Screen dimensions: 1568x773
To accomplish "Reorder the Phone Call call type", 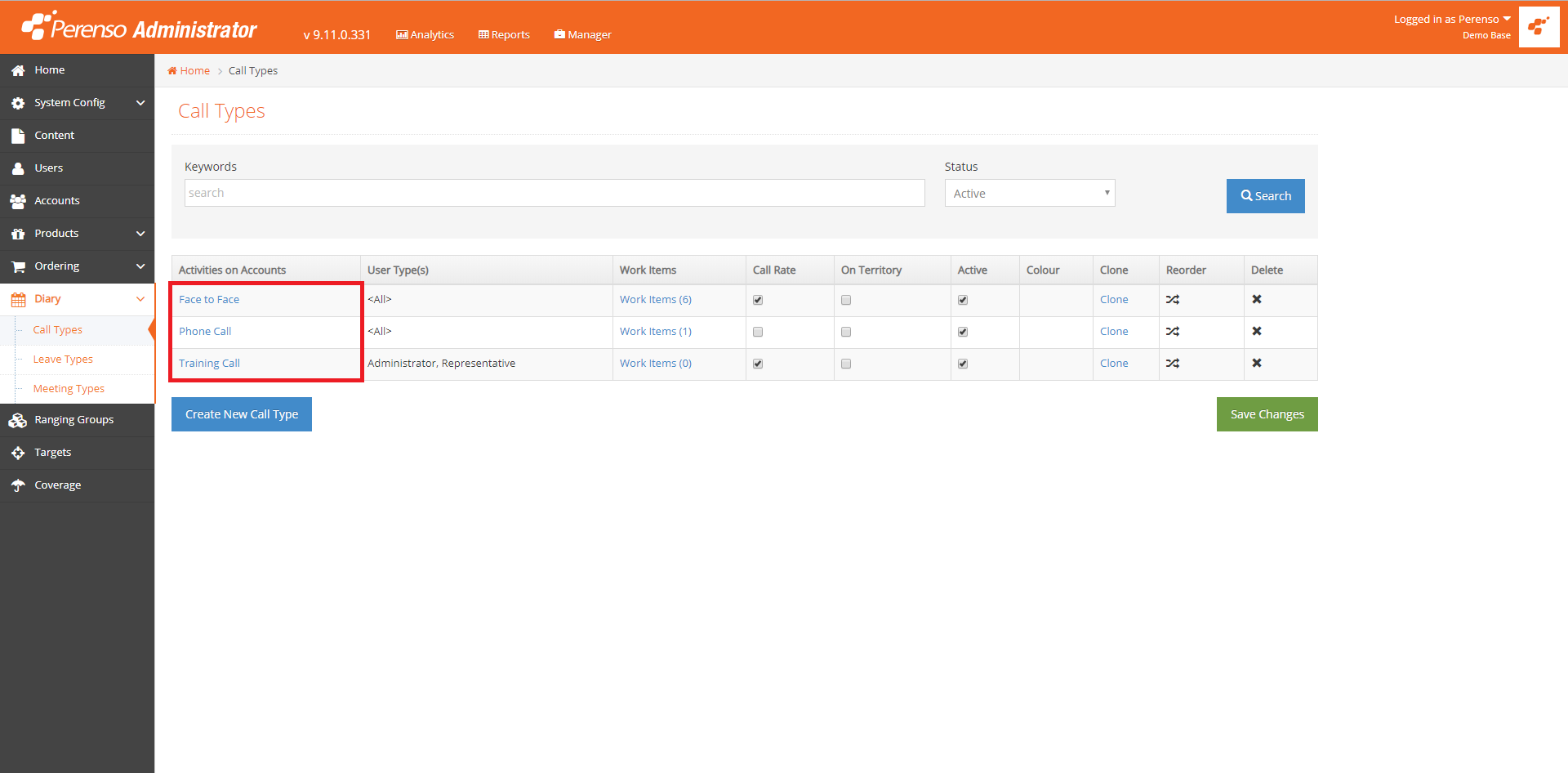I will pyautogui.click(x=1173, y=332).
